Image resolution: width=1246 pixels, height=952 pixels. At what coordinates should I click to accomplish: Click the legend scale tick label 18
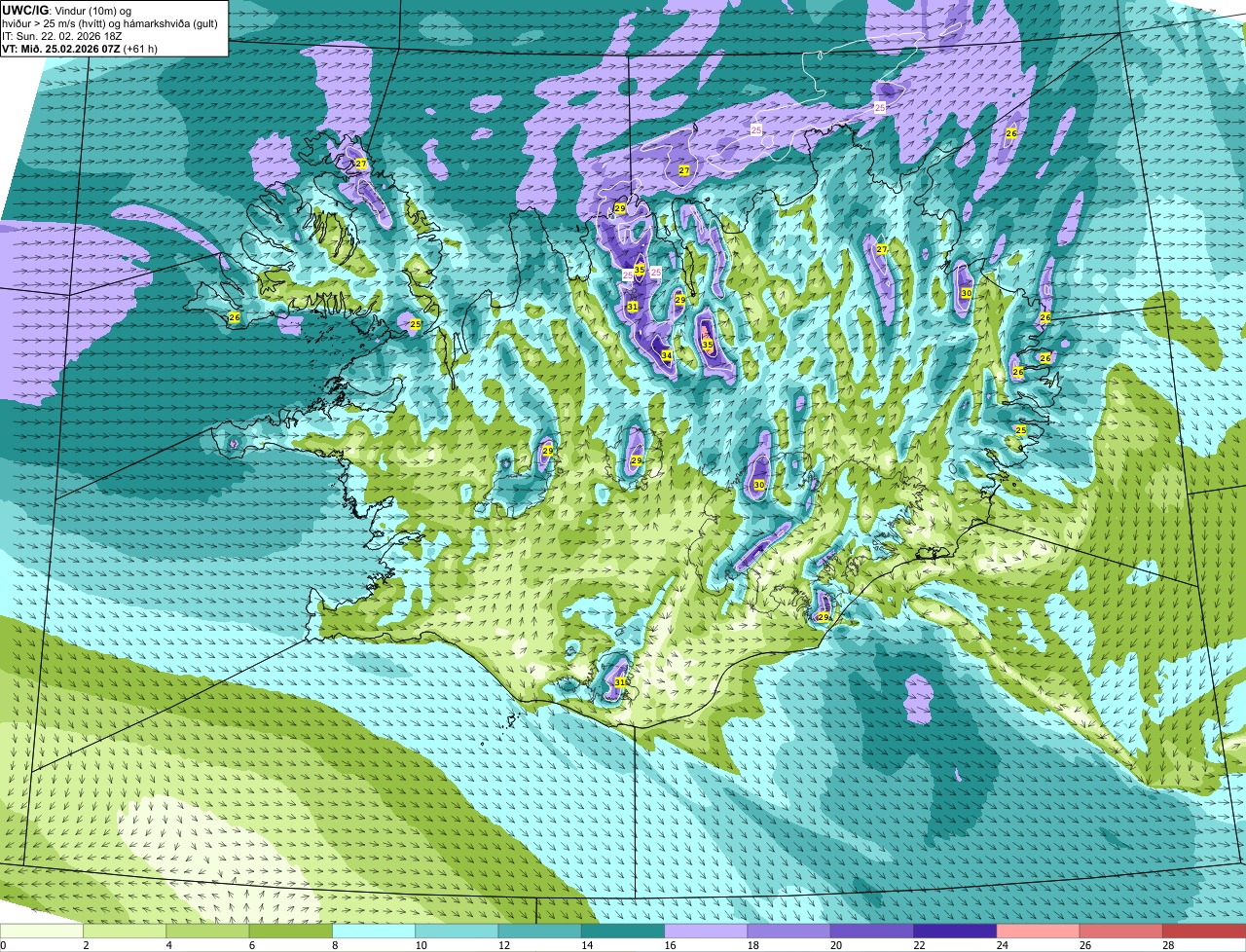[752, 945]
